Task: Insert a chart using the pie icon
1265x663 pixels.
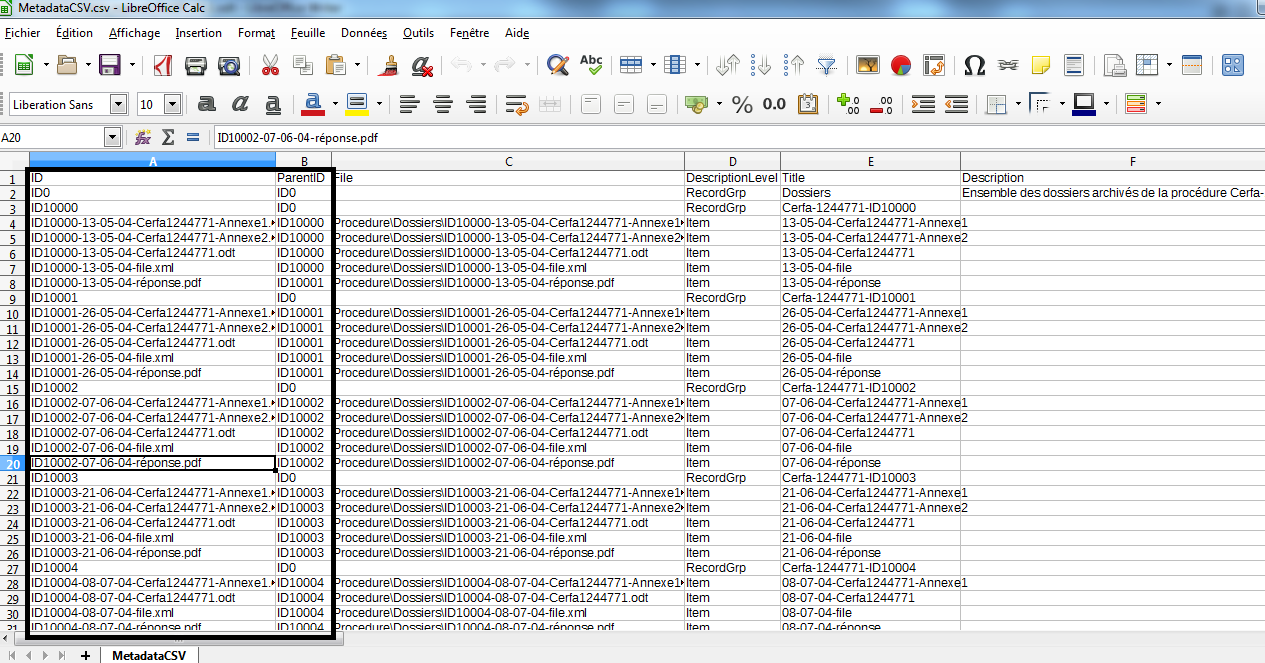Action: (x=901, y=66)
